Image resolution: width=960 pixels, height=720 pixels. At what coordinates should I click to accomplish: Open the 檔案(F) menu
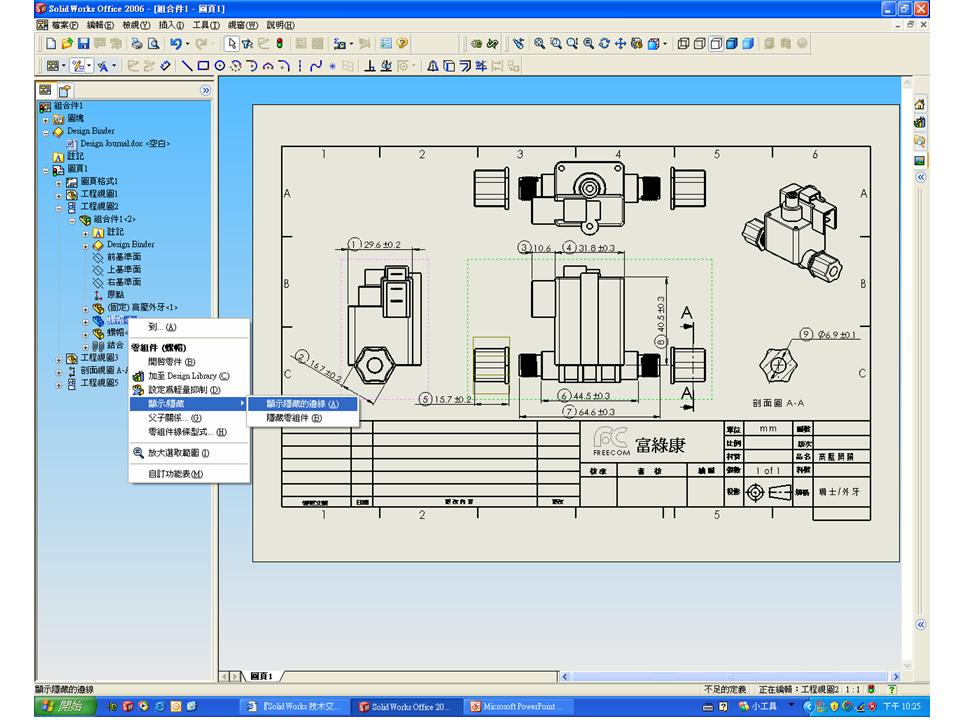(64, 25)
